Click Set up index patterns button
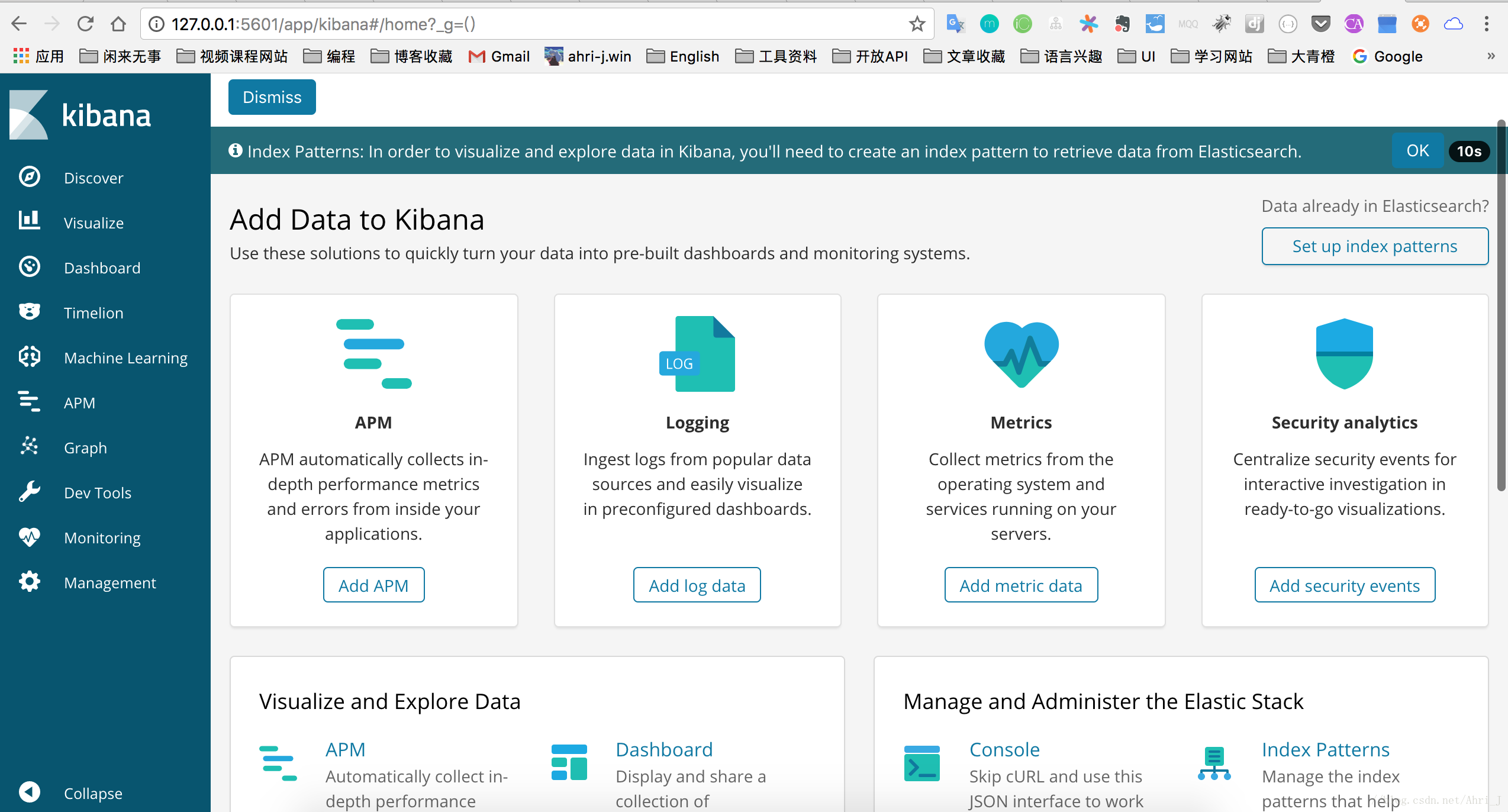 [x=1373, y=245]
